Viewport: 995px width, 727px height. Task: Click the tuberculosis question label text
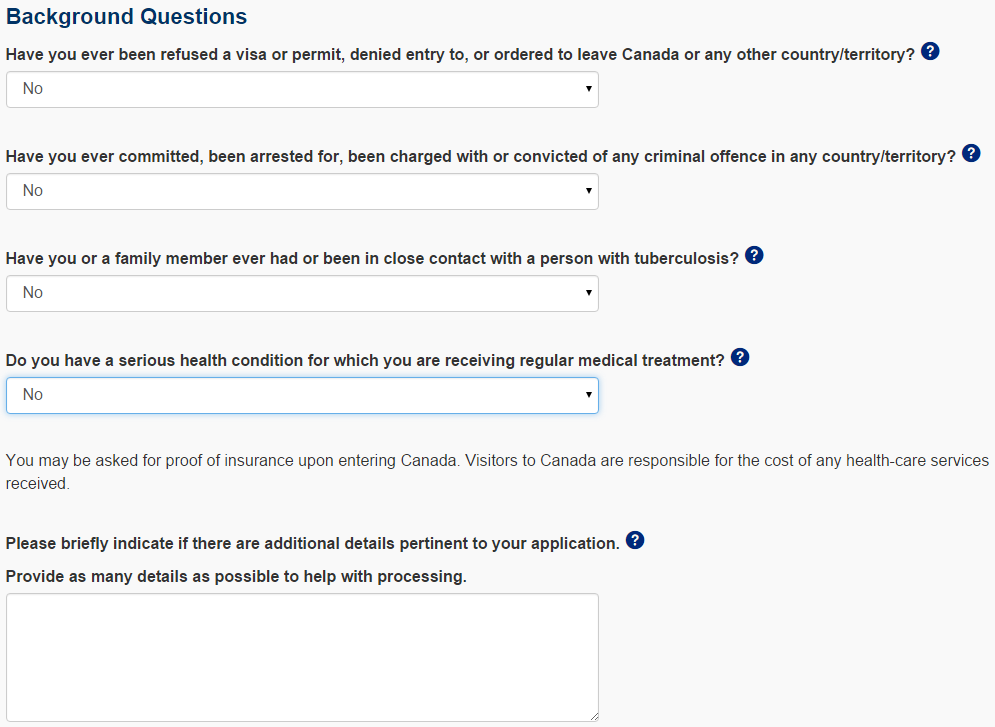point(372,258)
